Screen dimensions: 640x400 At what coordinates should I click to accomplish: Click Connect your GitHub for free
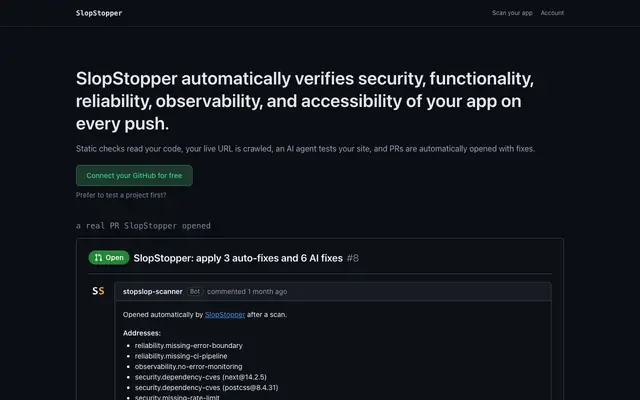pos(134,176)
